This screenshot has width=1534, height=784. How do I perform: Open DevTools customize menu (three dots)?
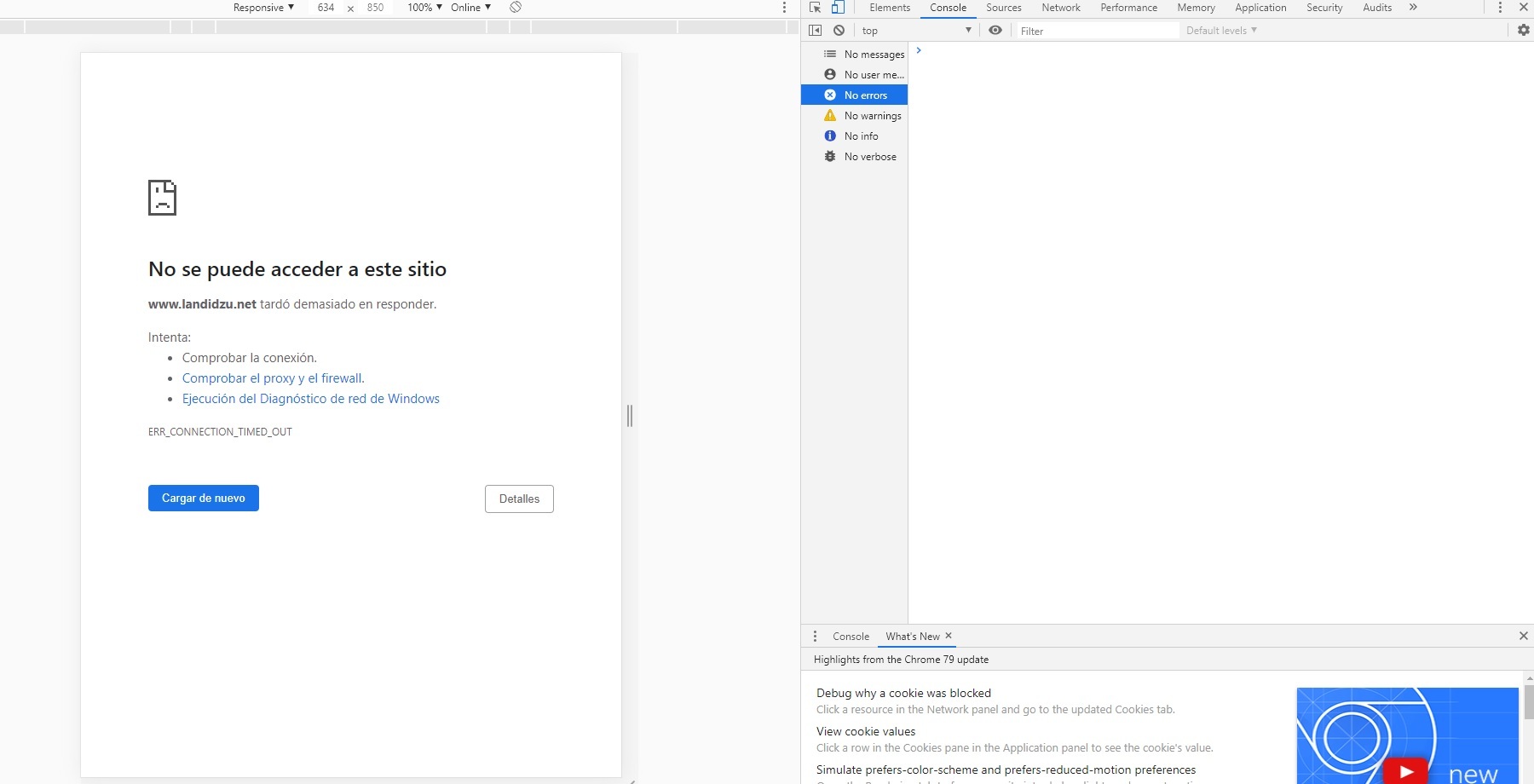pos(1500,8)
